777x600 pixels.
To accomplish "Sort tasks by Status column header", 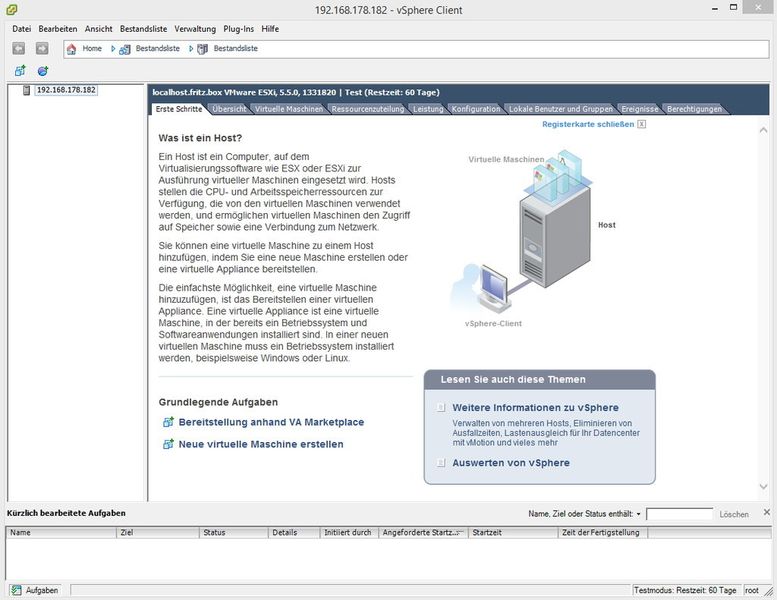I will click(234, 533).
